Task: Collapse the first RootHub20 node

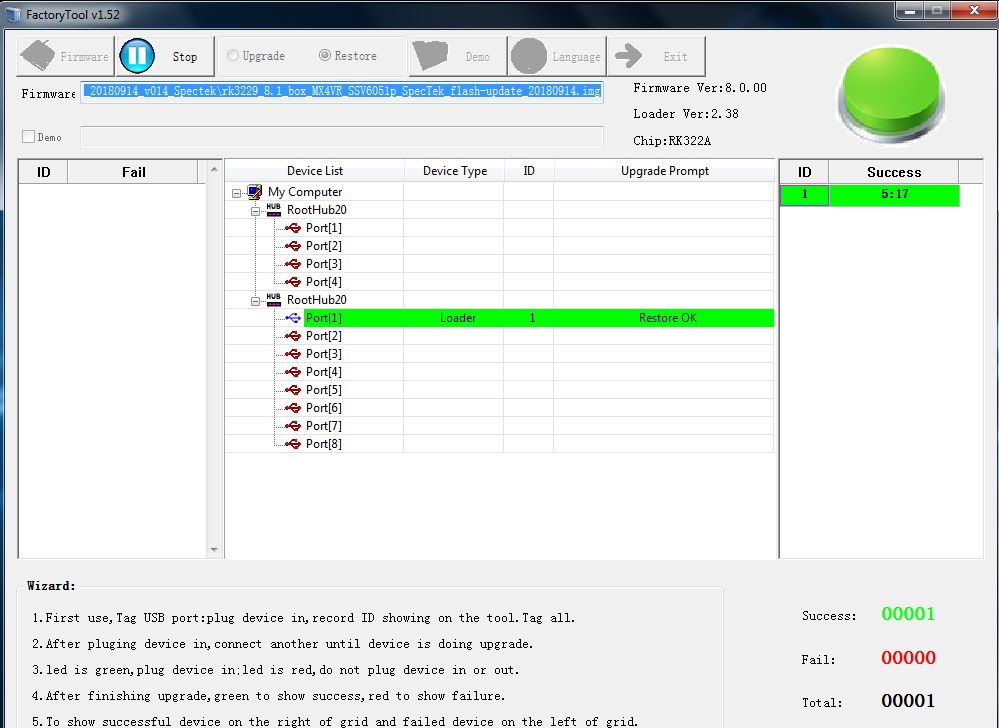Action: [255, 211]
